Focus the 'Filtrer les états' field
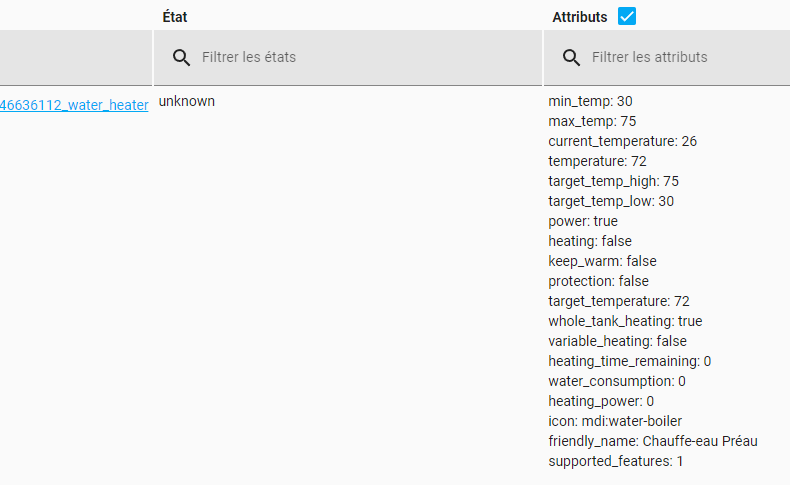 [348, 57]
